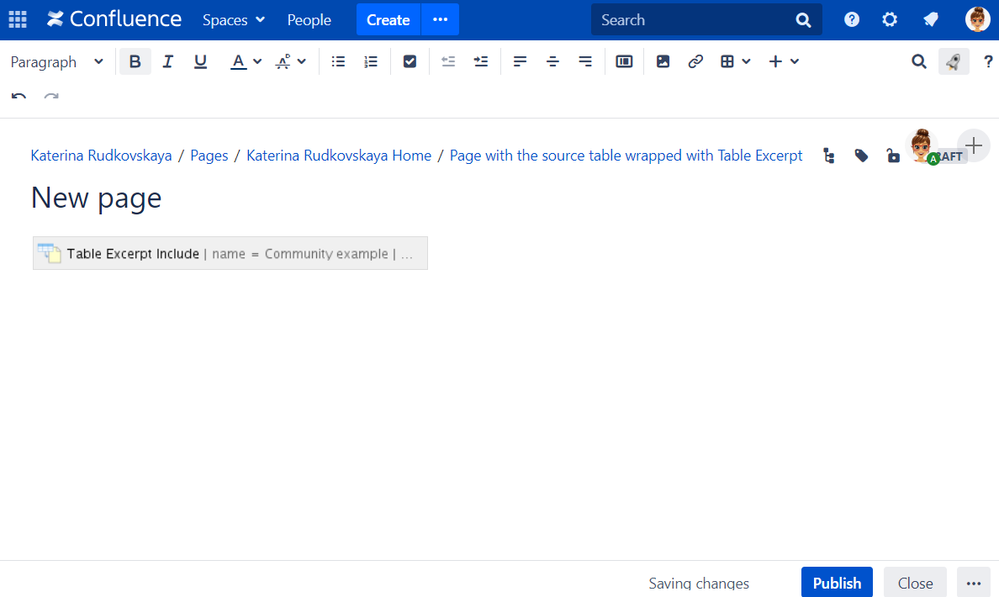Align text center
The image size is (999, 597).
pos(552,62)
